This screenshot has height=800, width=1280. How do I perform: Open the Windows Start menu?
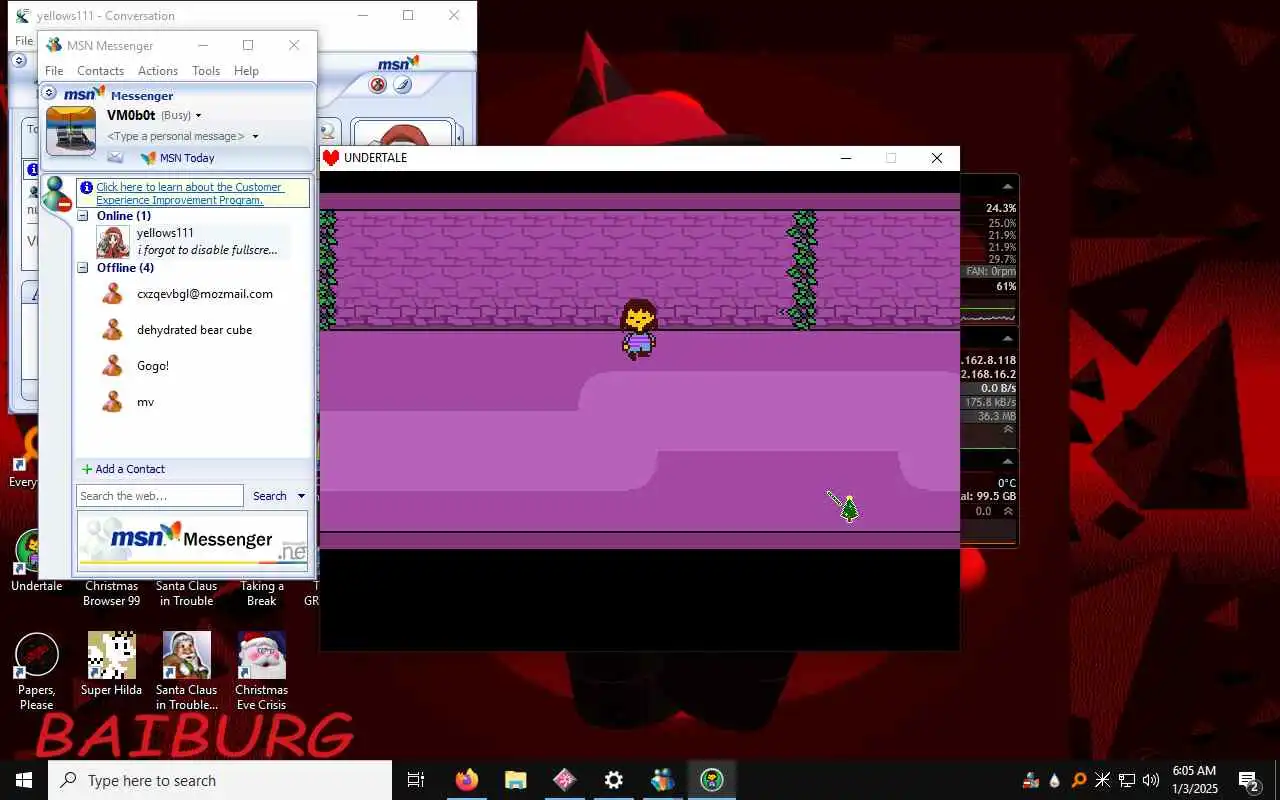24,780
